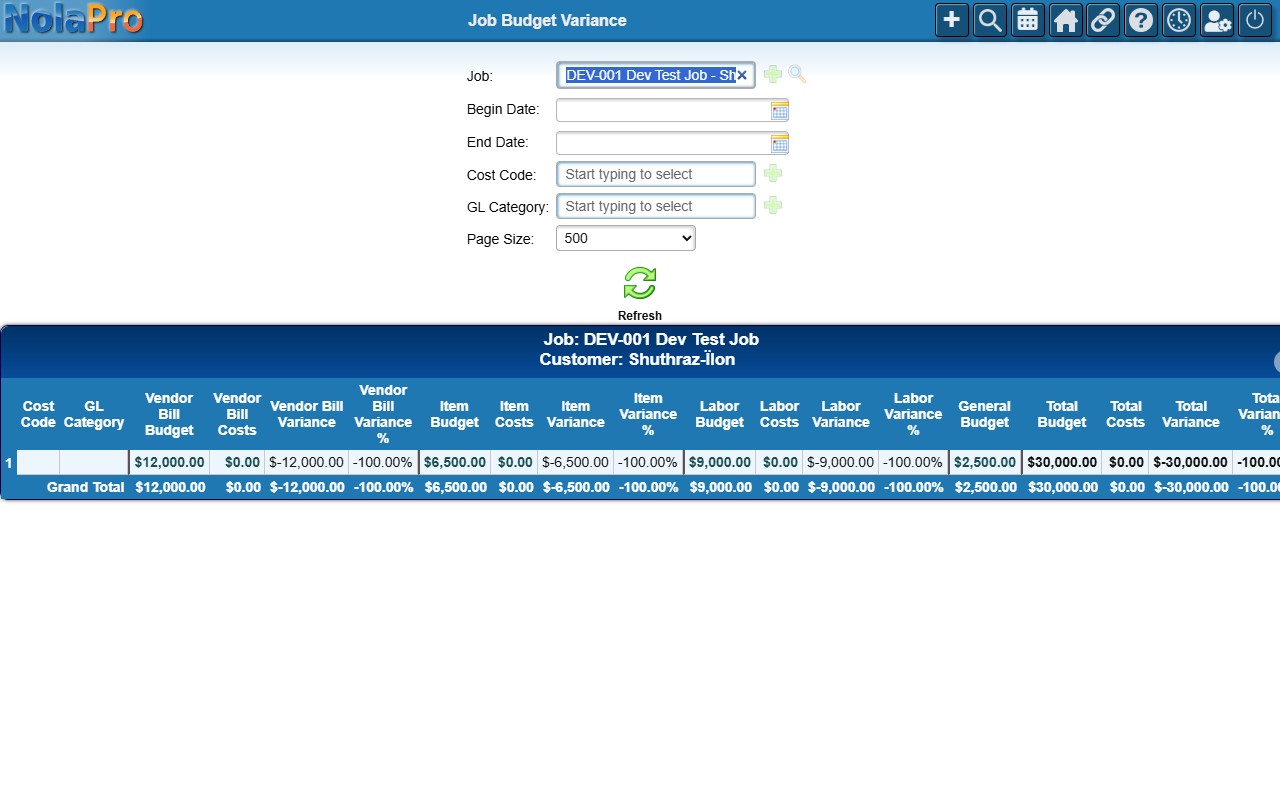Click row 1 $30,000.00 total budget
This screenshot has height=800, width=1280.
click(1062, 463)
